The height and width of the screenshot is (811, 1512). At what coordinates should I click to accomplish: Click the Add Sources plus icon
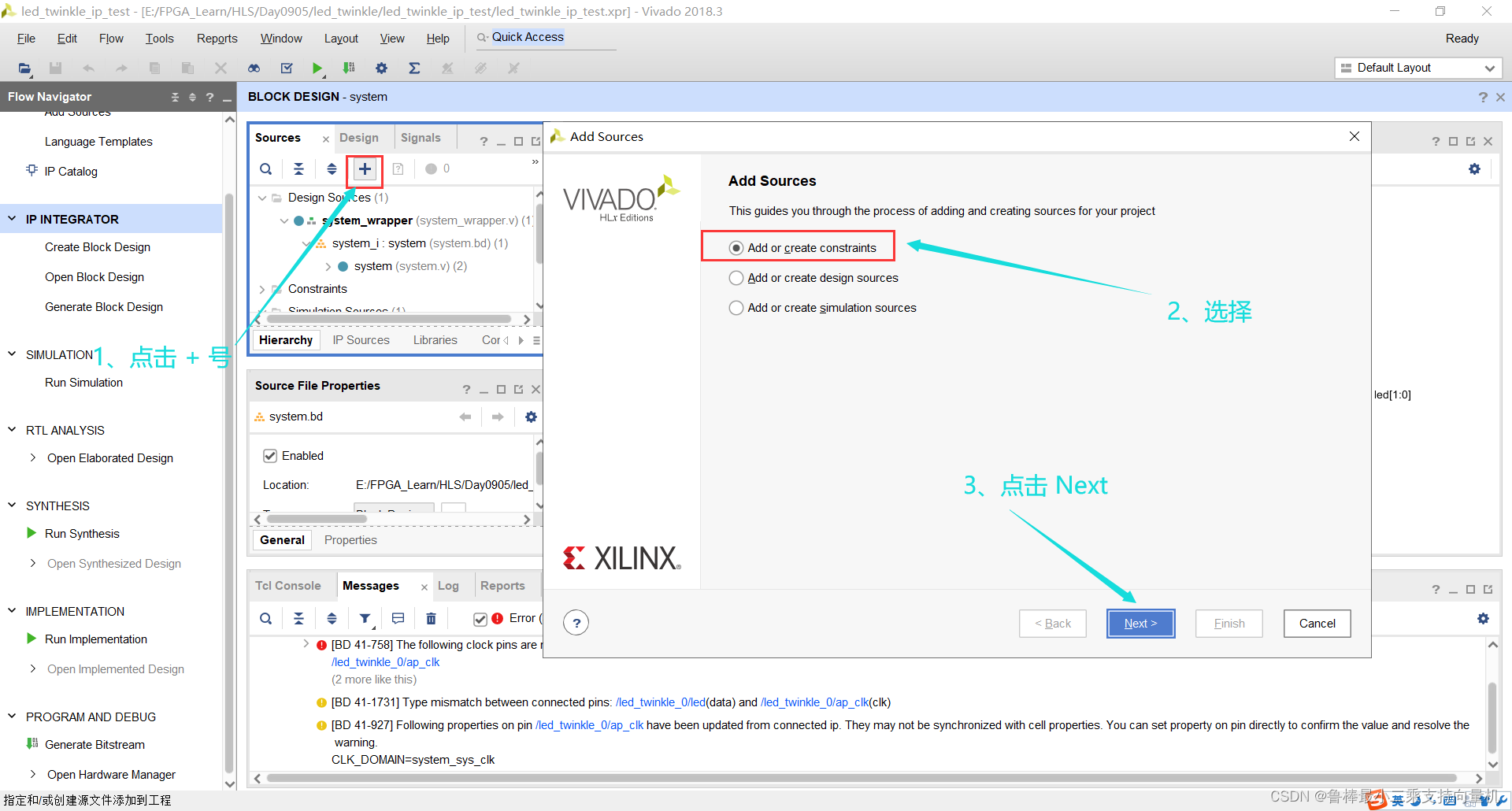tap(365, 168)
